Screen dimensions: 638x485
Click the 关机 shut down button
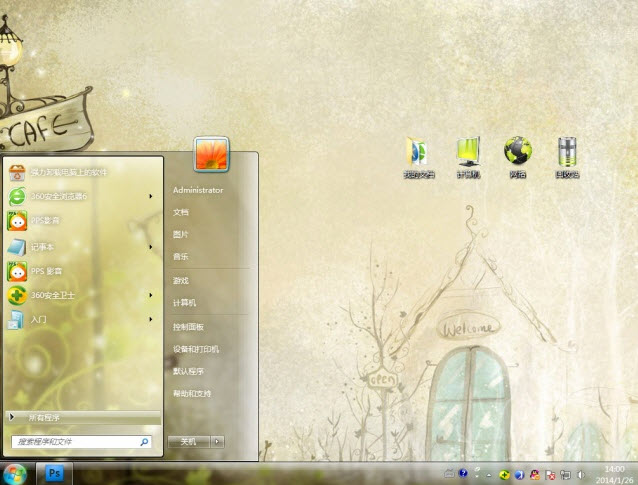click(x=189, y=442)
